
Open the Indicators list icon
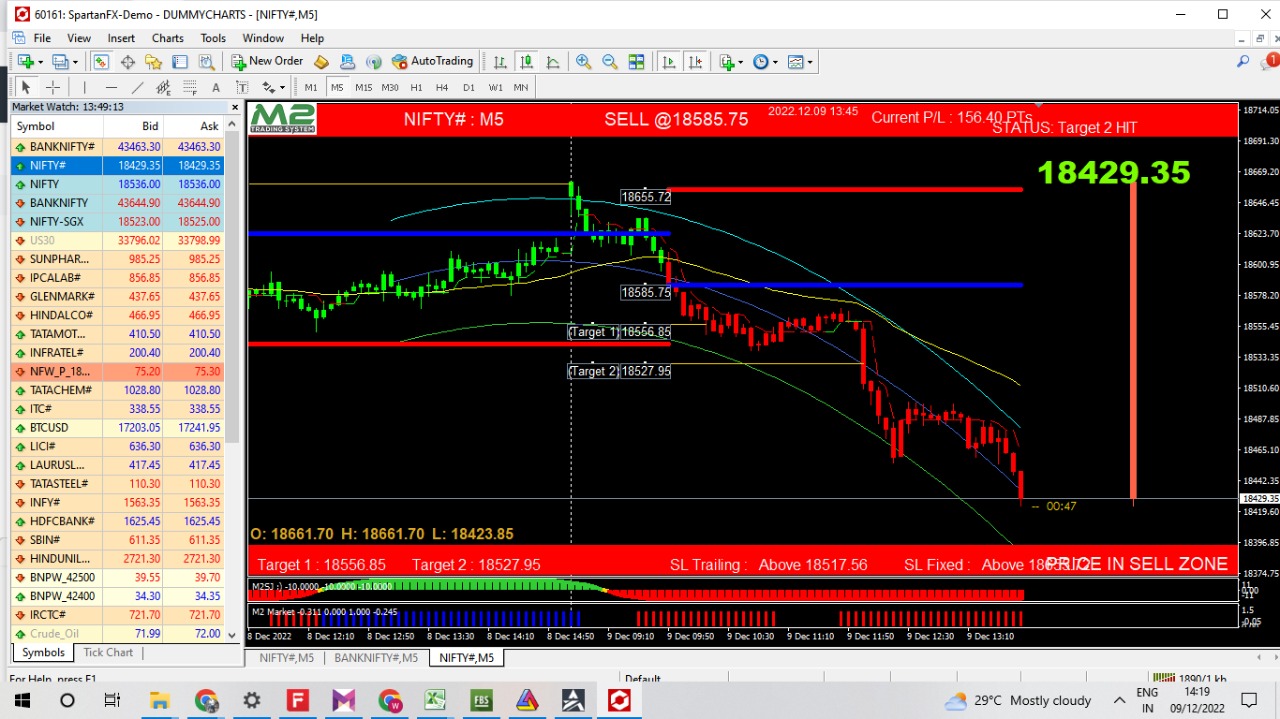click(727, 62)
